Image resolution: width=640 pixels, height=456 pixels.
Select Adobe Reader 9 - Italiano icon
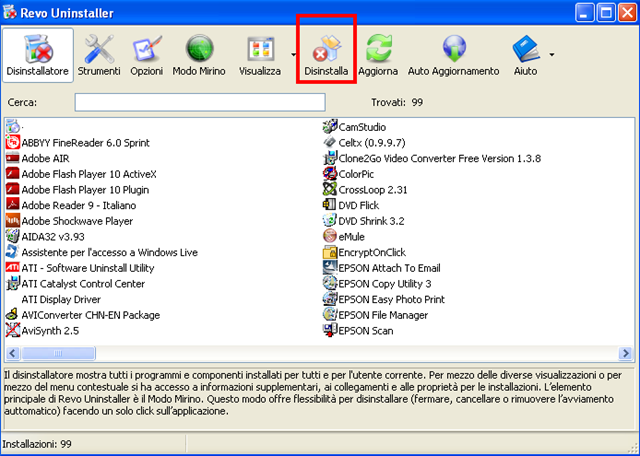[12, 205]
